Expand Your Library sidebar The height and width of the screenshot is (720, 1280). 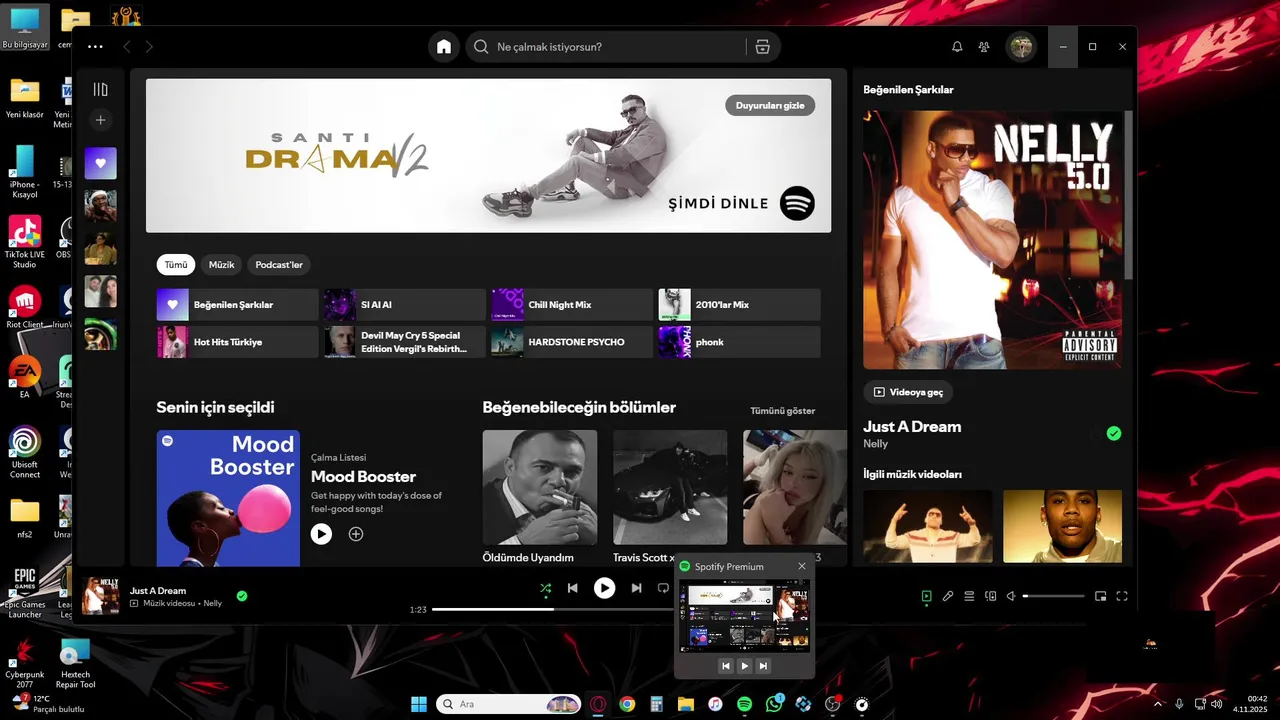(x=100, y=89)
